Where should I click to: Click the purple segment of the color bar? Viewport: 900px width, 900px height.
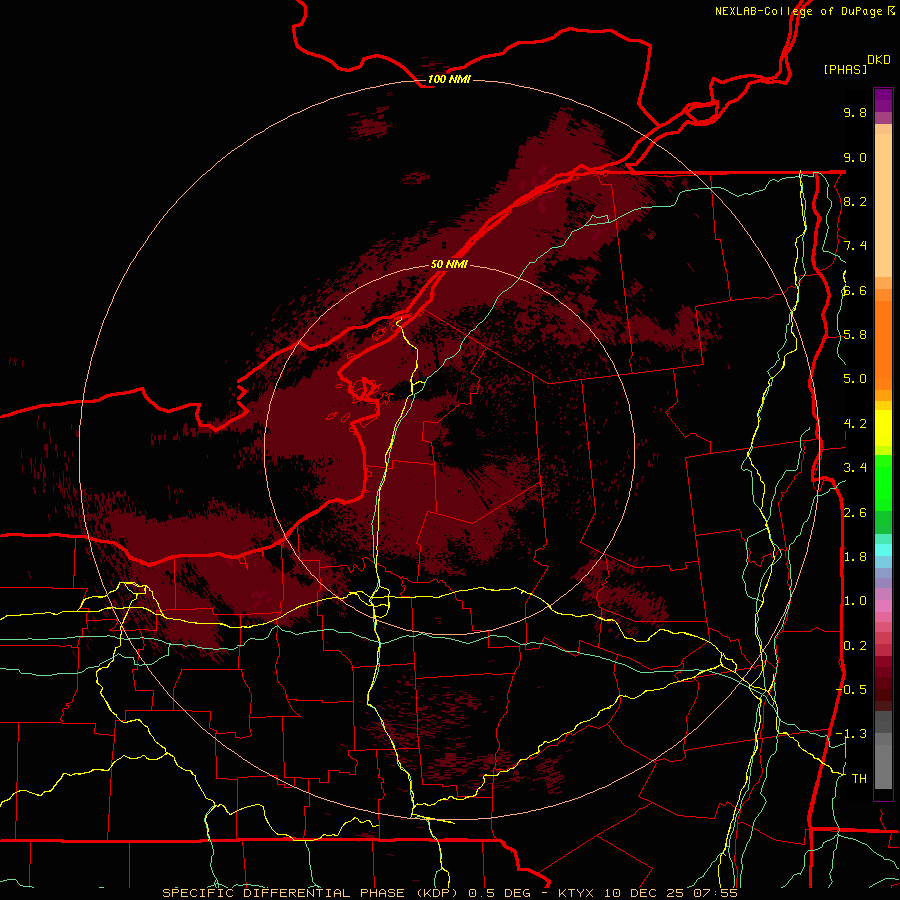(883, 101)
